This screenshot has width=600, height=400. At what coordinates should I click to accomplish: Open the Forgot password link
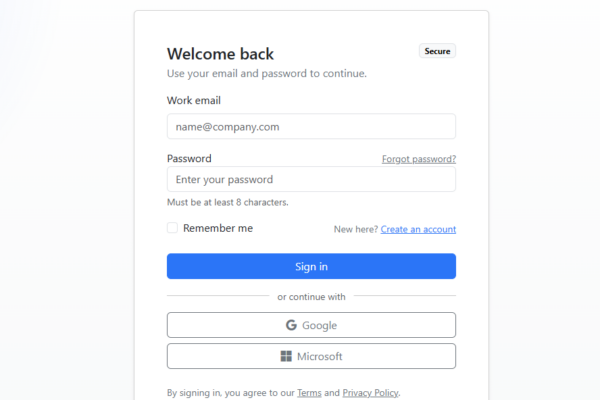(x=419, y=159)
